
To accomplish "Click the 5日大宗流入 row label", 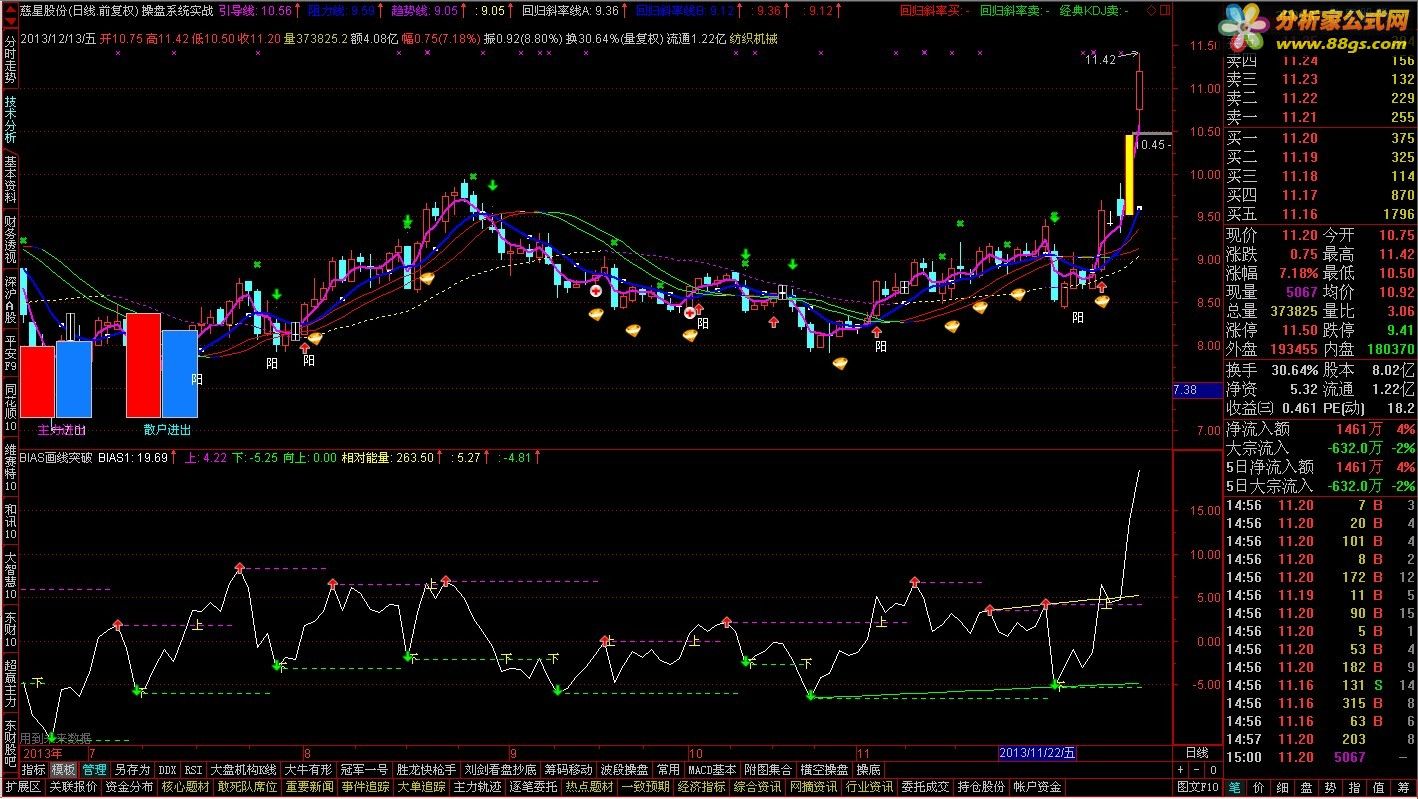I will click(1269, 486).
